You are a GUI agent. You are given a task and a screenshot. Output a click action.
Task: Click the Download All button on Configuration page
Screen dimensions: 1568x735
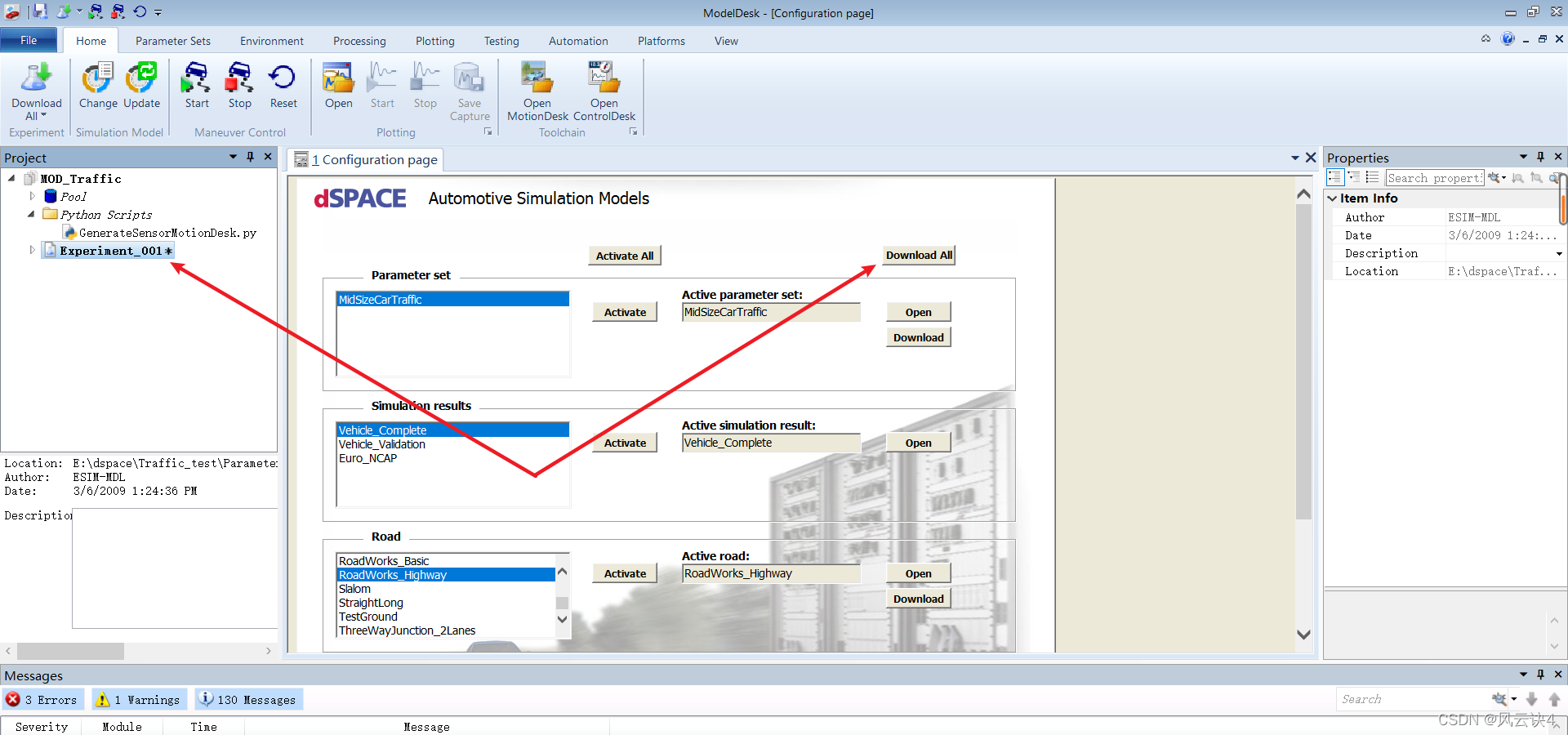pos(919,255)
